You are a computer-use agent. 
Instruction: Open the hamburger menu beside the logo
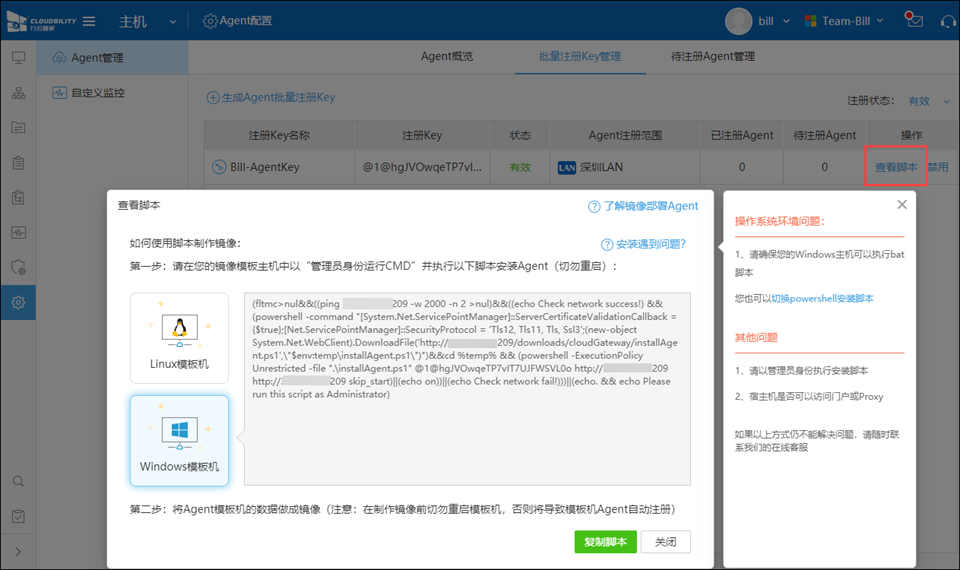(x=89, y=21)
